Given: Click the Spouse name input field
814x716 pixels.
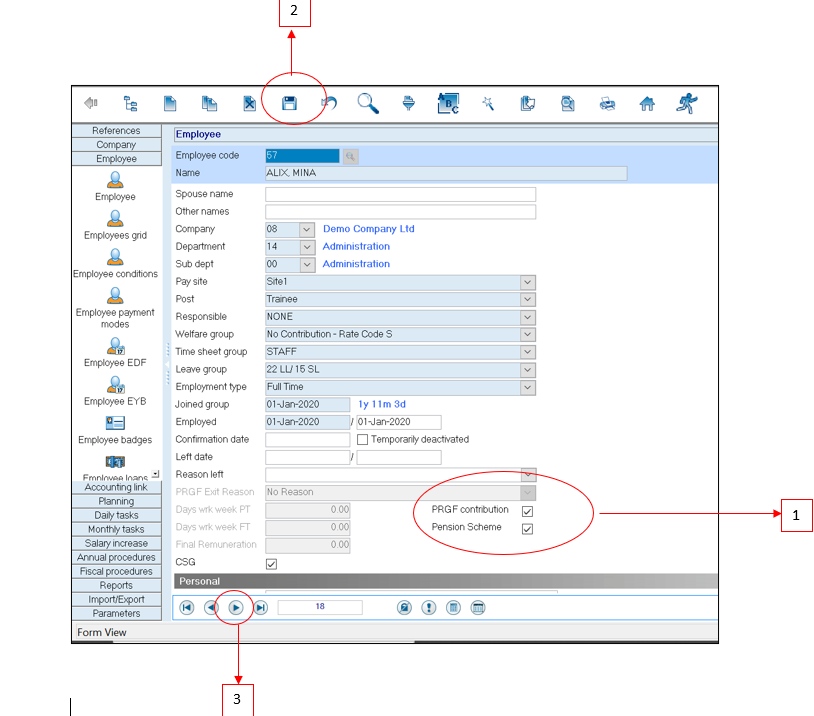Looking at the screenshot, I should pos(400,194).
